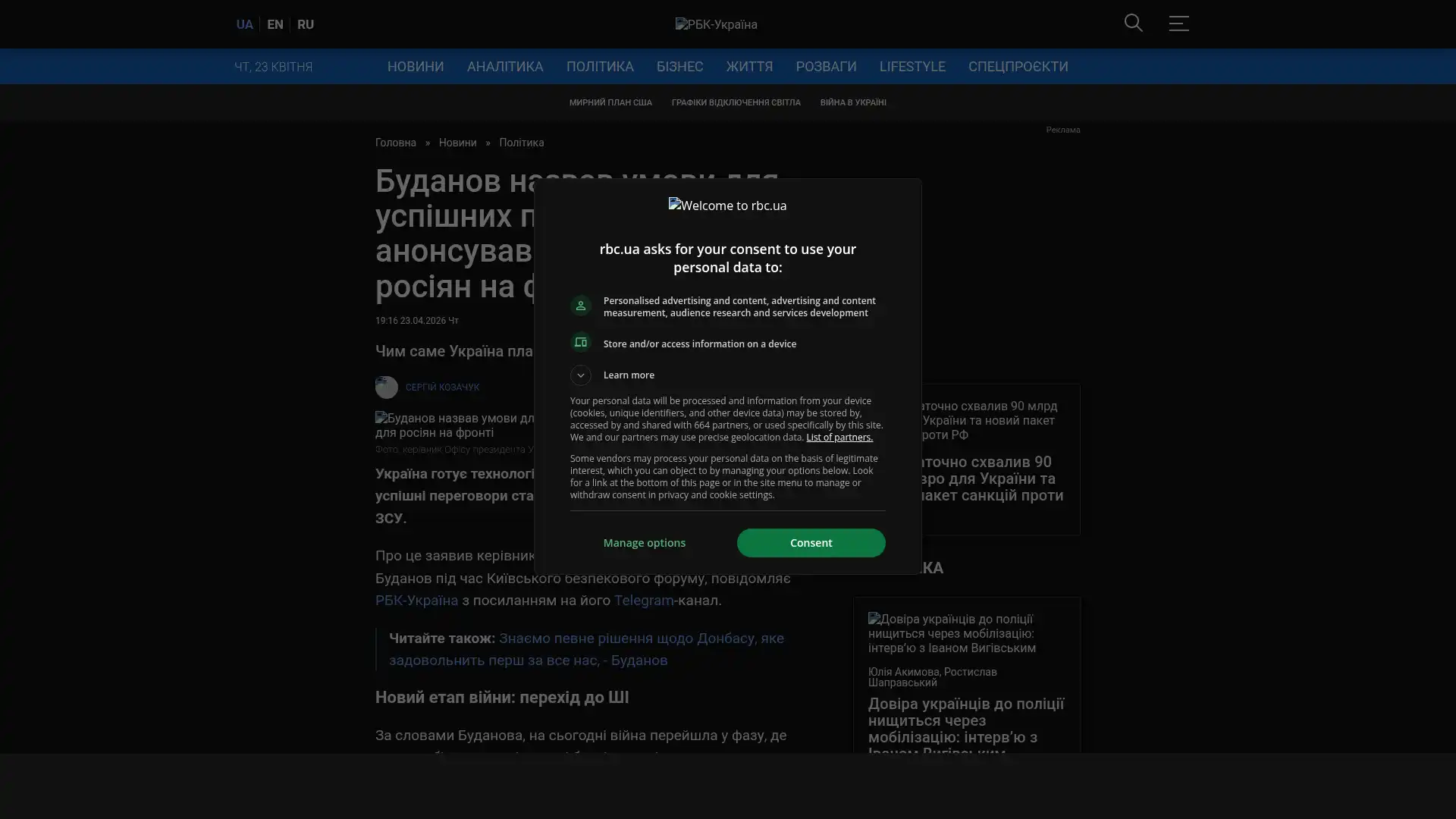Go to Політика breadcrumb
Image resolution: width=1456 pixels, height=819 pixels.
coord(522,143)
